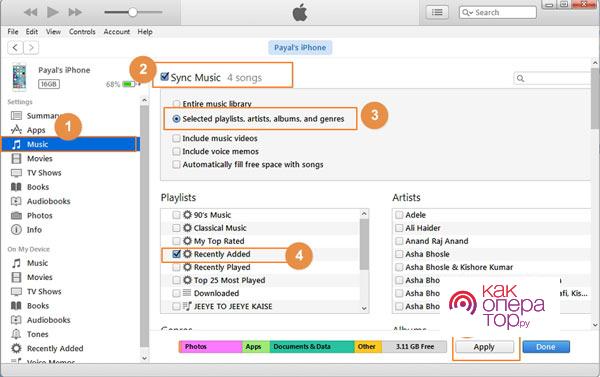
Task: Uncheck the Sync Music checkbox
Action: click(165, 76)
